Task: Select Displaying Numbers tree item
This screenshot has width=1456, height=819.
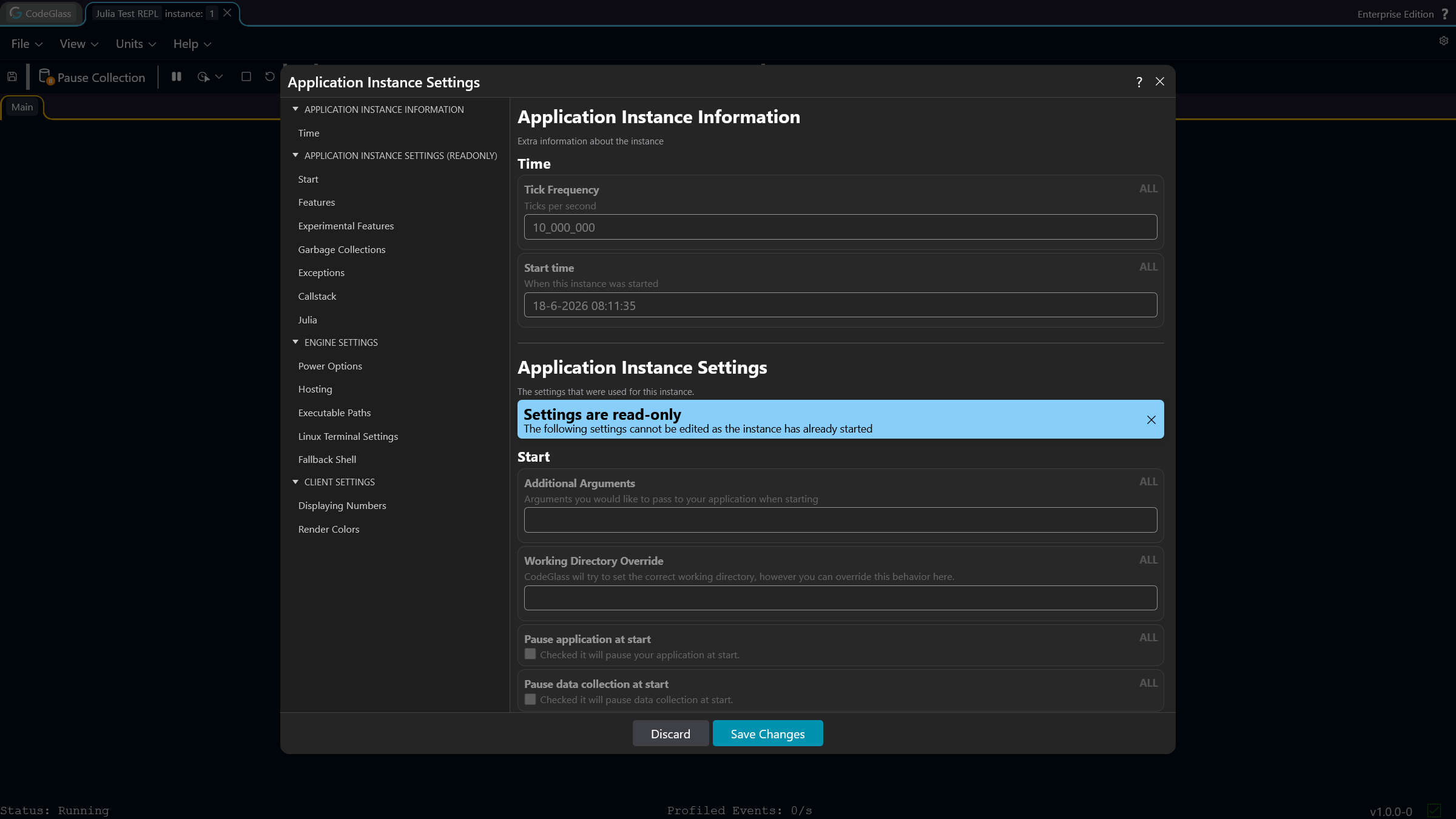Action: tap(342, 506)
